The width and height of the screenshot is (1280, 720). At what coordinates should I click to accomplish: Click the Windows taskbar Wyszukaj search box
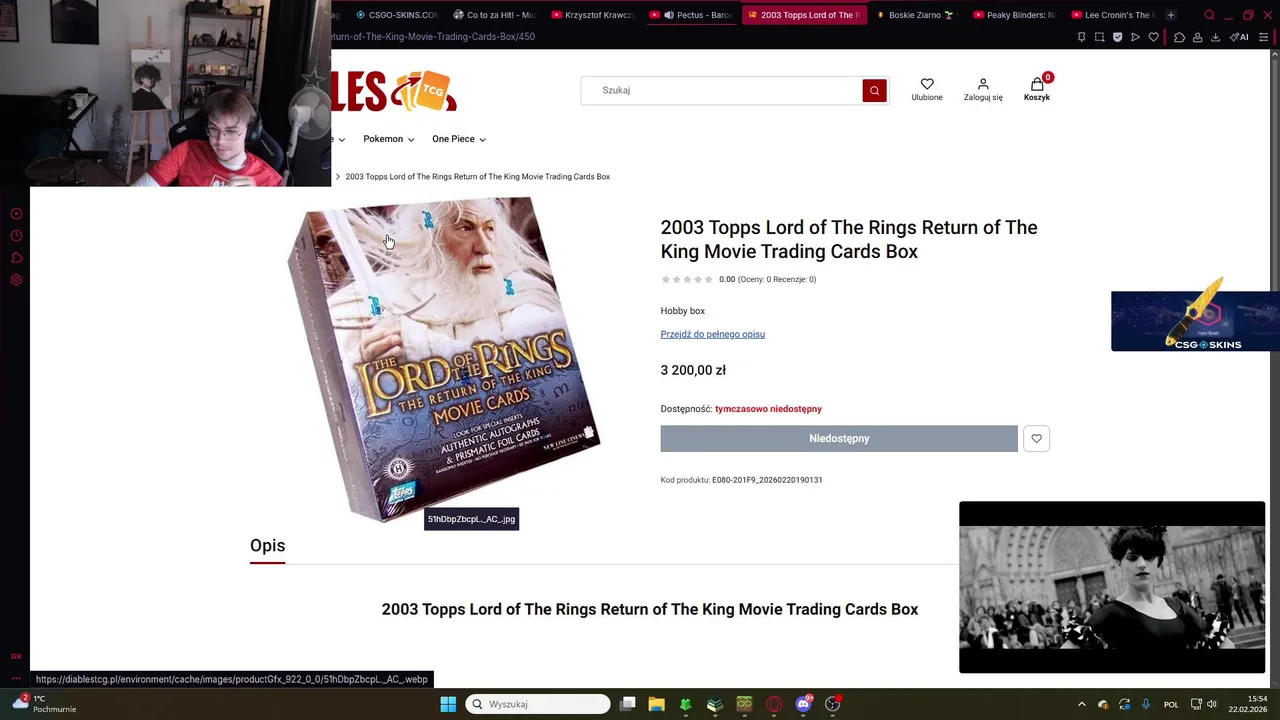click(x=538, y=704)
